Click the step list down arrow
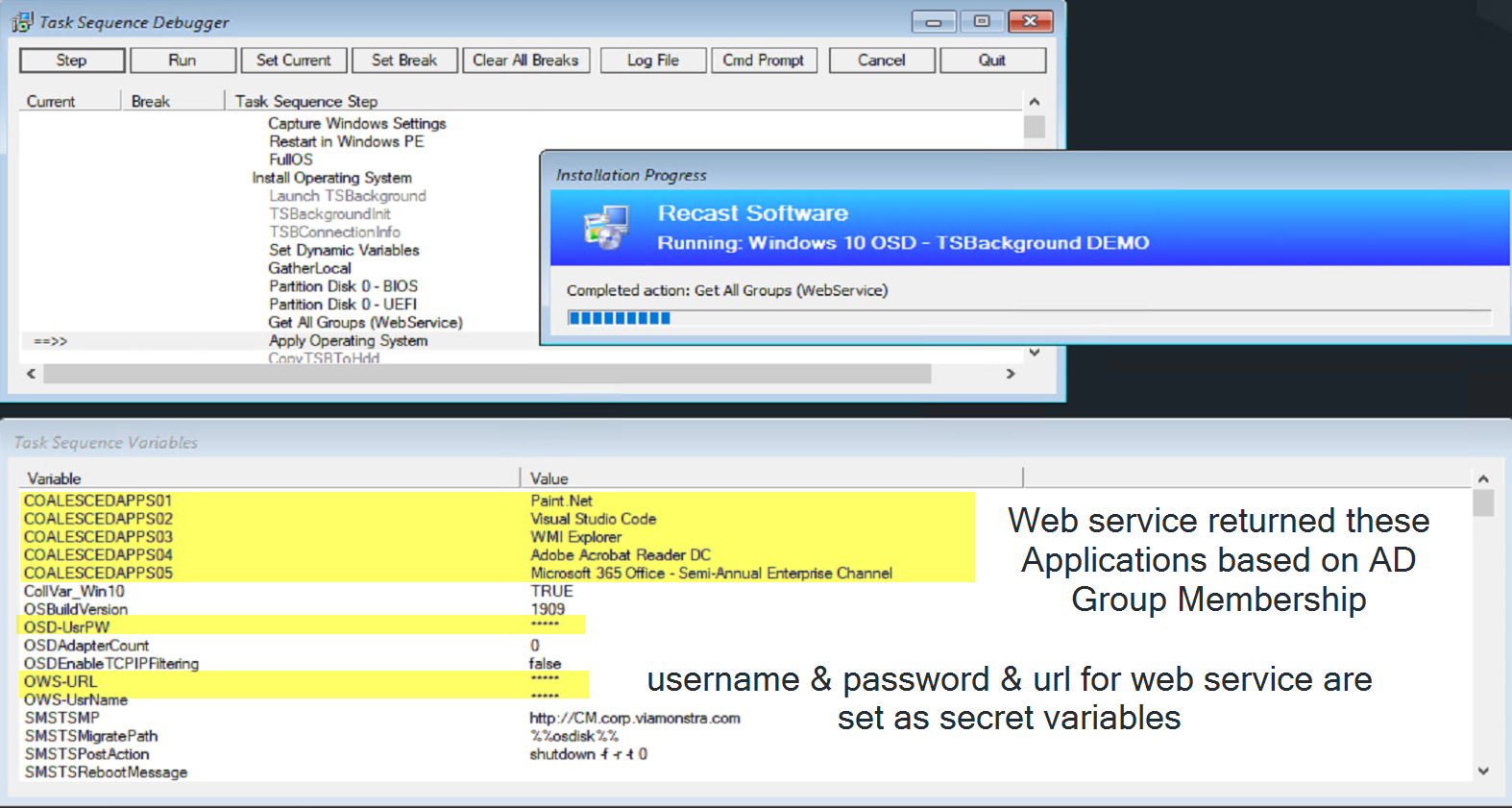 [1035, 353]
